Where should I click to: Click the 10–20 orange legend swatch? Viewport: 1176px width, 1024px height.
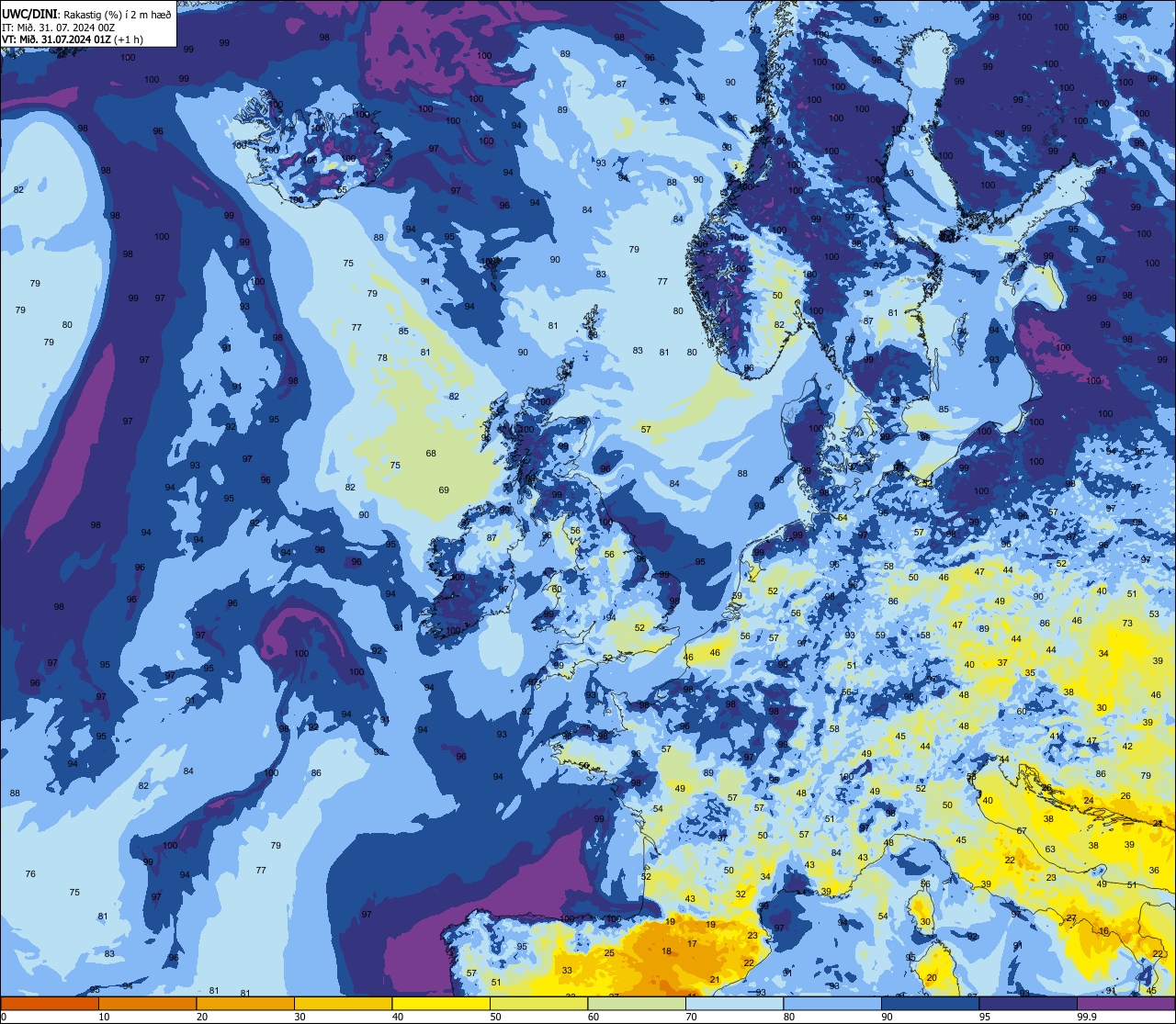click(147, 1003)
